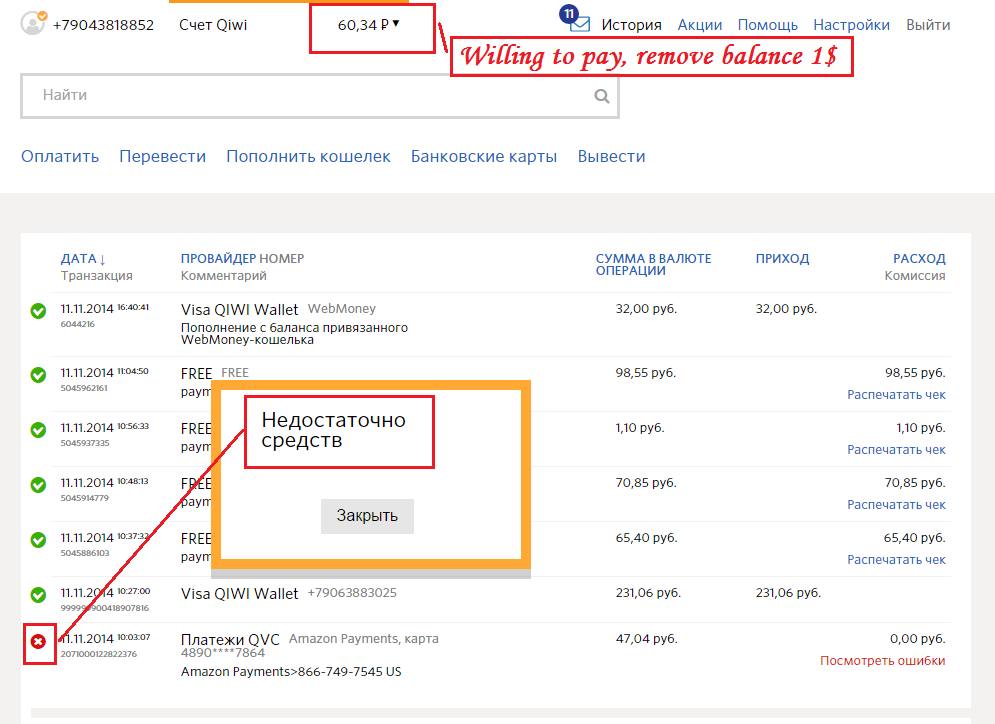This screenshot has width=995, height=724.
Task: Open the user profile avatar icon
Action: (33, 23)
